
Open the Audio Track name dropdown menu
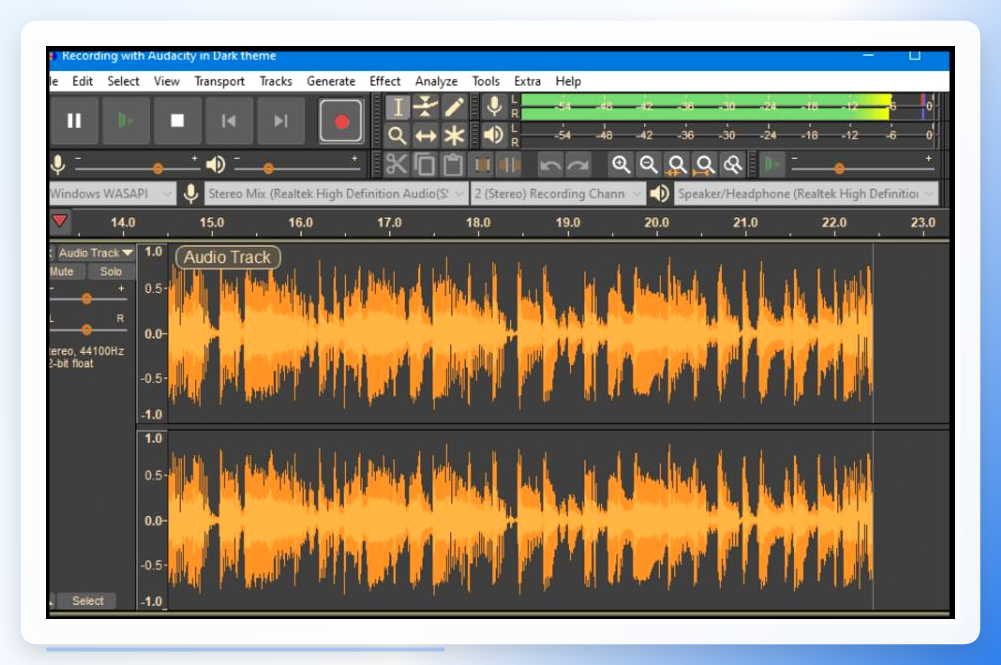click(x=94, y=253)
